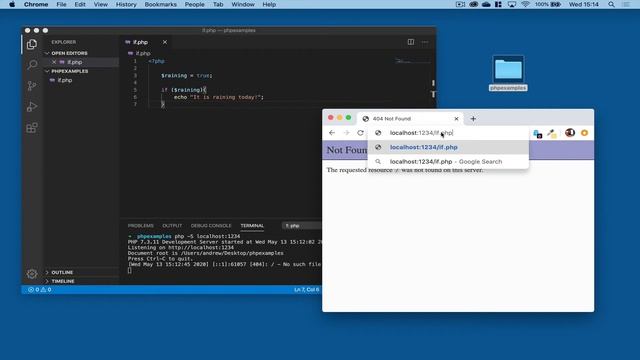Switch to the Problems panel tab
The image size is (640, 360).
pos(141,226)
